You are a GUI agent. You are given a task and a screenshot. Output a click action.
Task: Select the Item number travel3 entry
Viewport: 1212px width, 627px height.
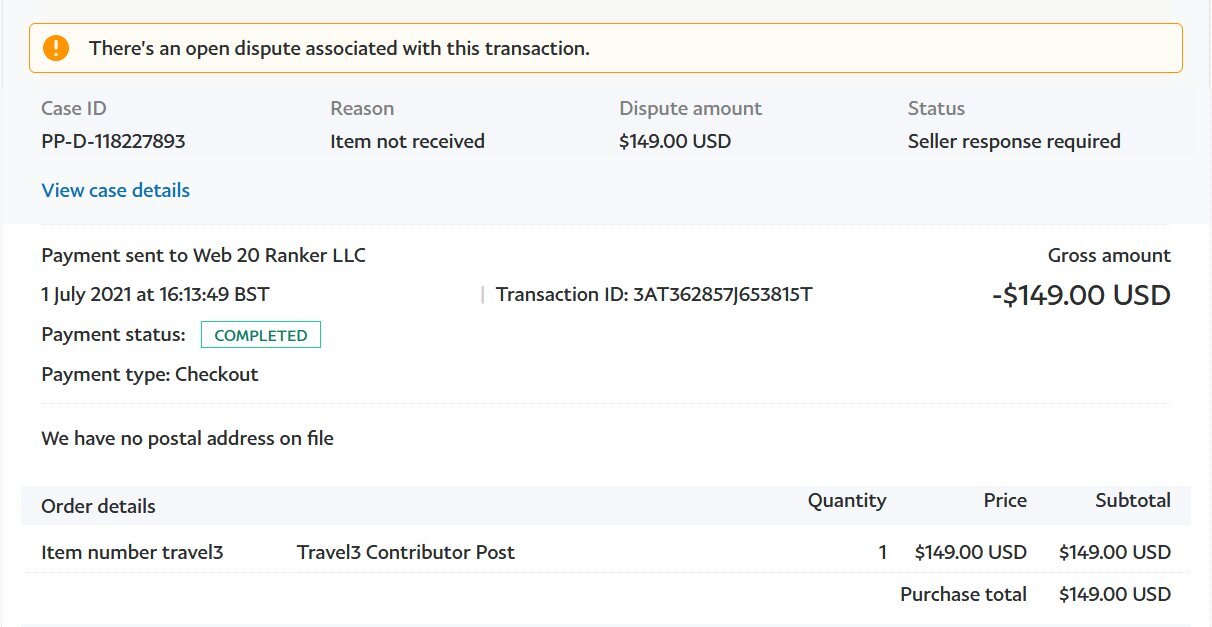click(132, 552)
